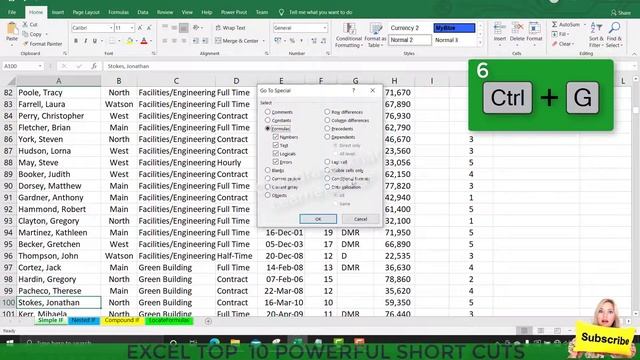
Task: Click the Clear eraser icon
Action: click(x=555, y=44)
